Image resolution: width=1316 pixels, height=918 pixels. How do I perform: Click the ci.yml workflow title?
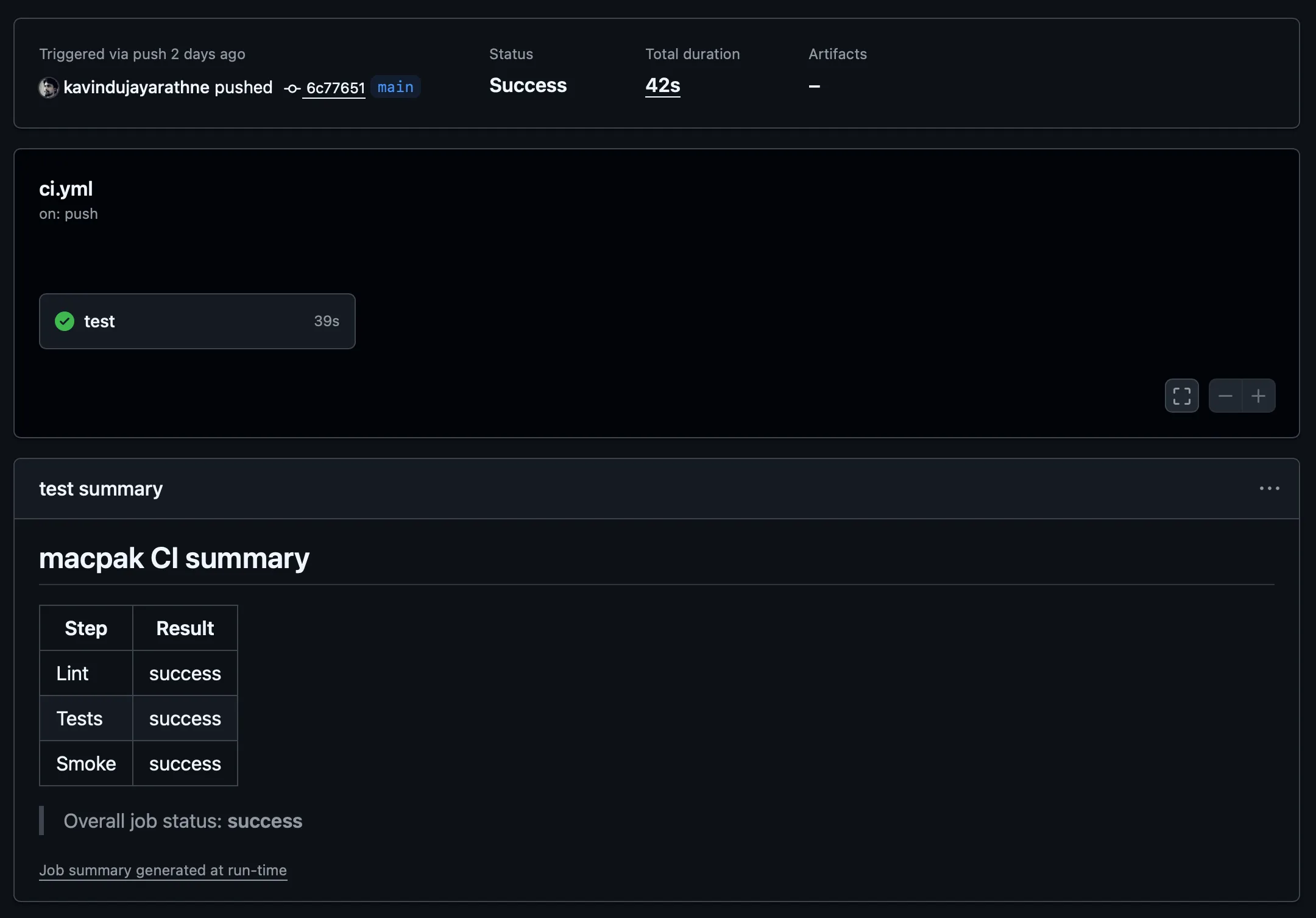point(66,189)
